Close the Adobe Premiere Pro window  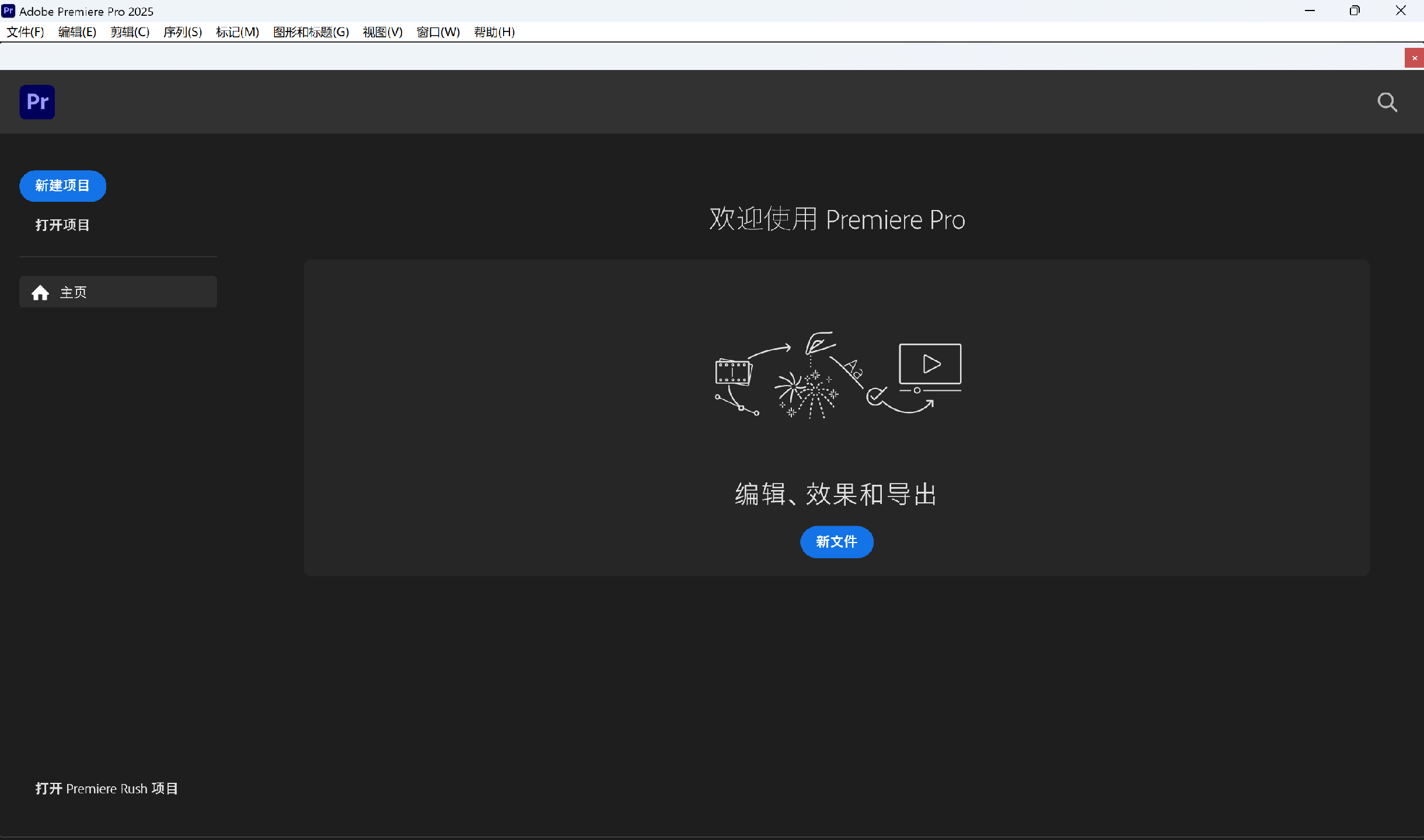click(1401, 11)
